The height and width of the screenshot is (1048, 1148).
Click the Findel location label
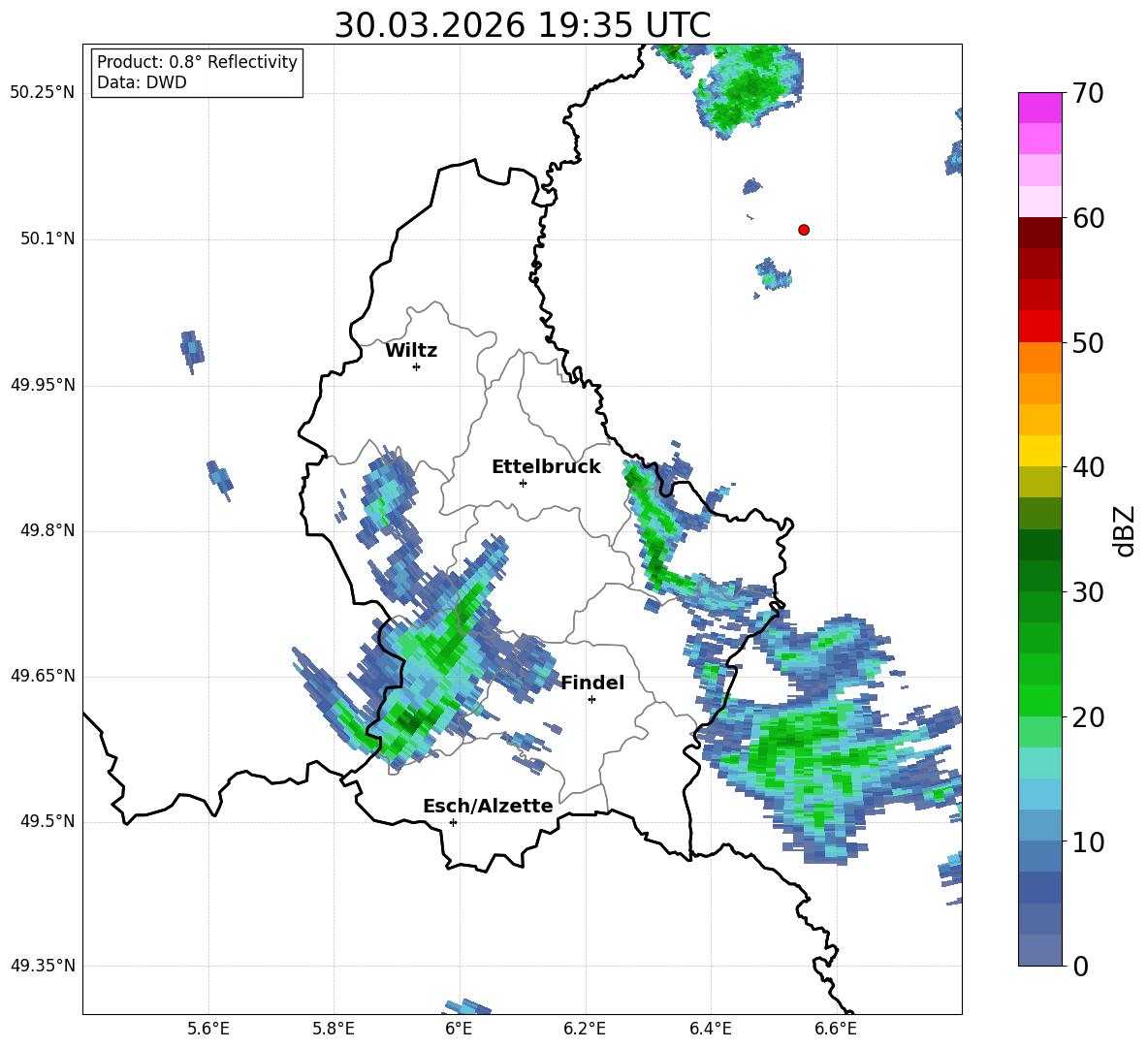pos(592,683)
